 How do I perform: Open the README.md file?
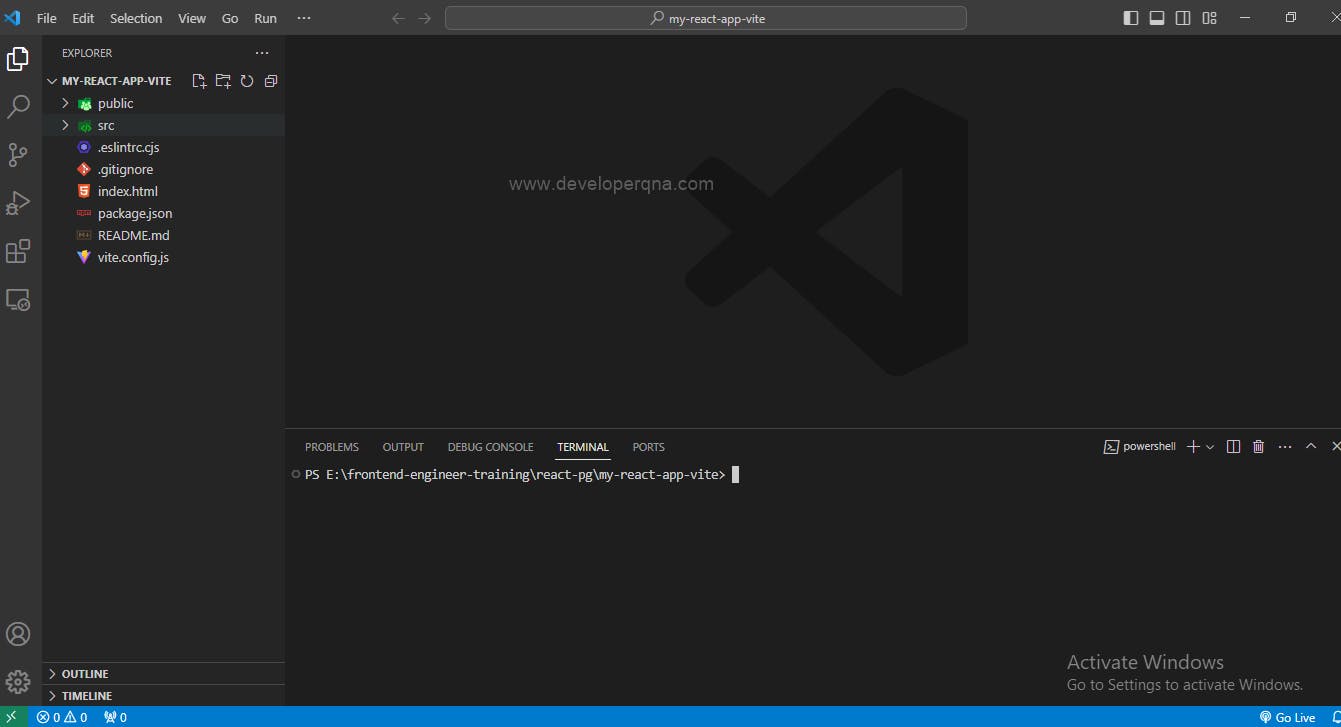point(163,235)
